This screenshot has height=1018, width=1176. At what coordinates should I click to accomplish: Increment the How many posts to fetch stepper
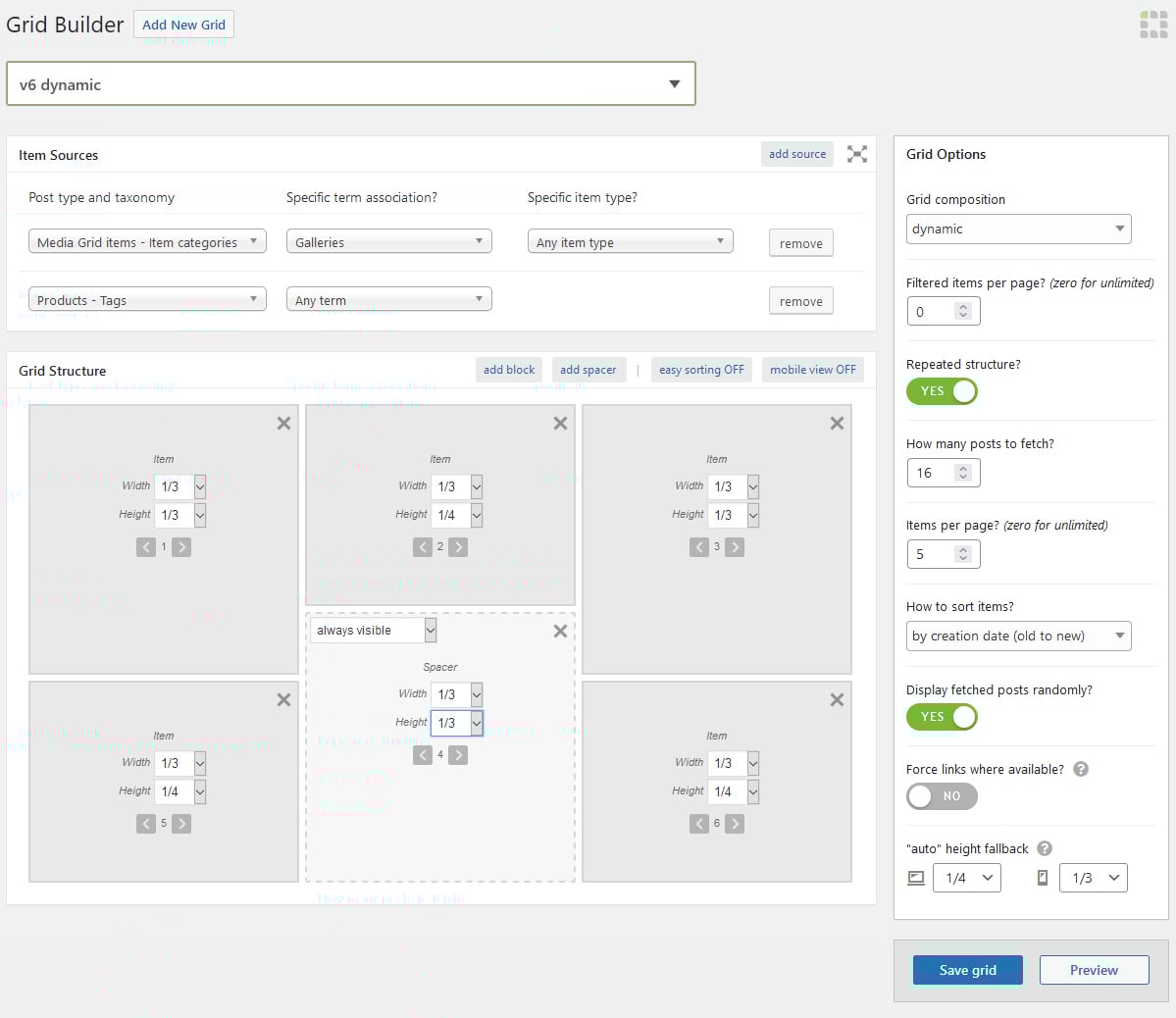coord(963,468)
